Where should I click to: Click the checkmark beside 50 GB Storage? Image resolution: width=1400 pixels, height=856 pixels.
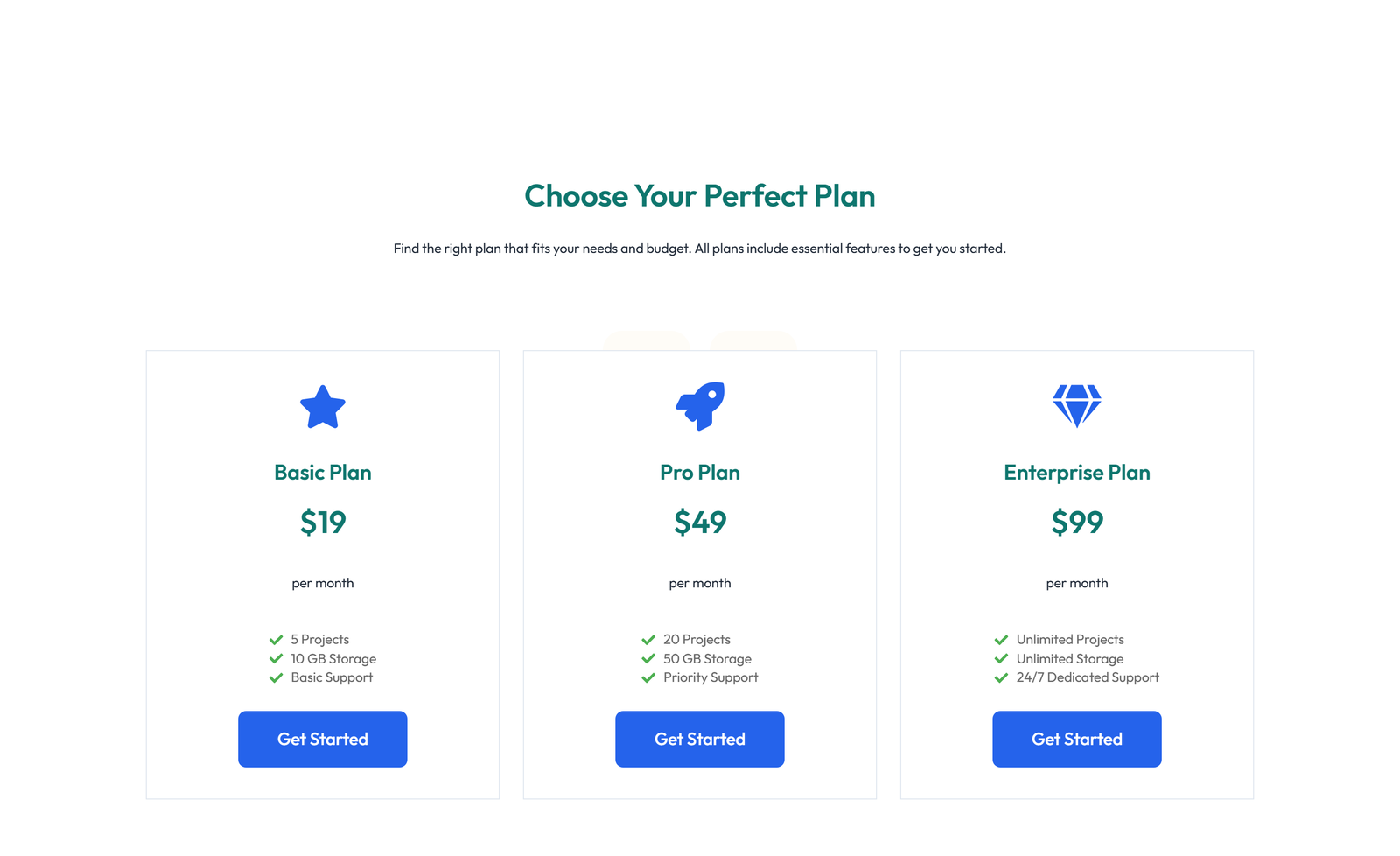click(x=649, y=658)
